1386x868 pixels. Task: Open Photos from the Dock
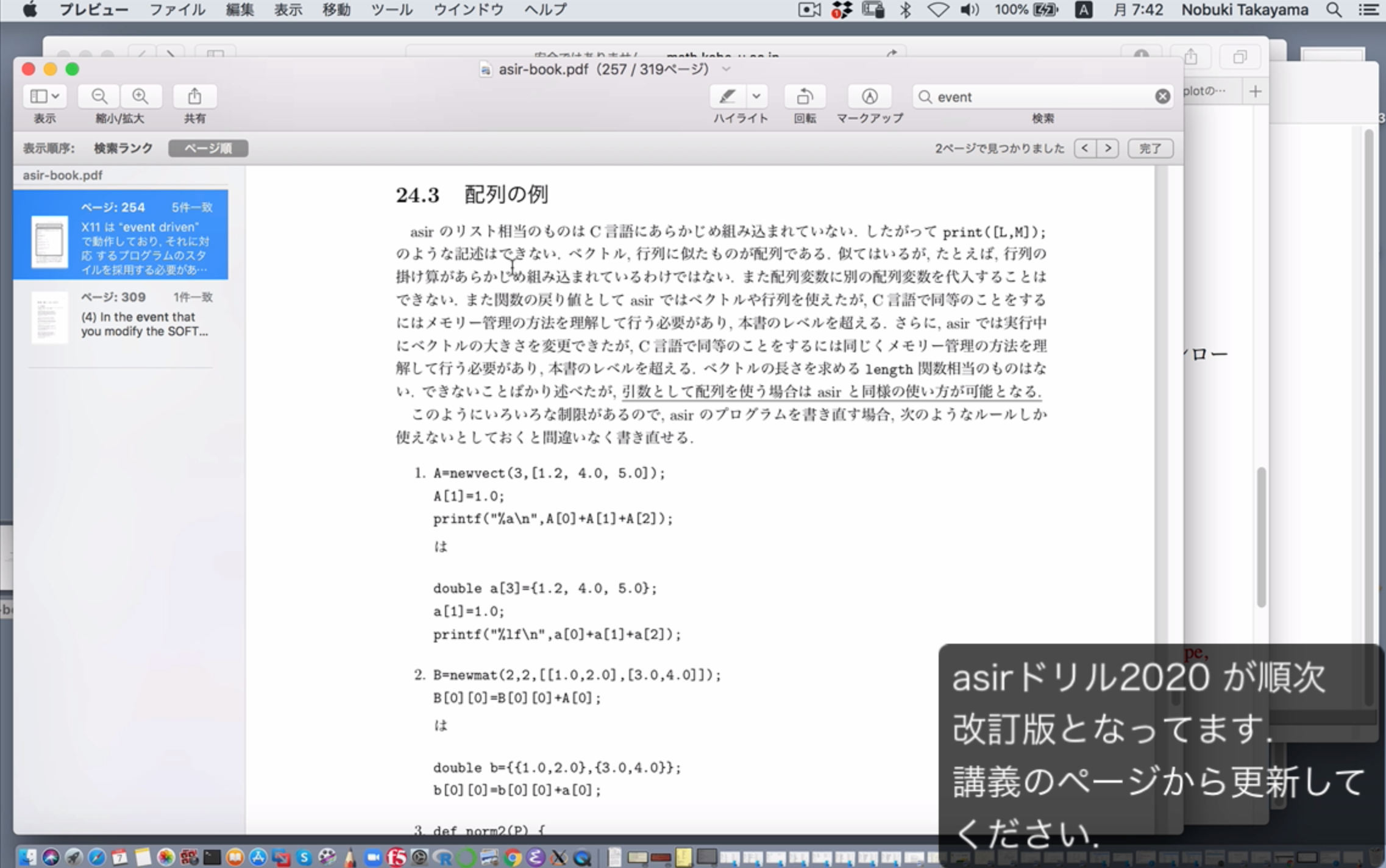click(x=165, y=856)
